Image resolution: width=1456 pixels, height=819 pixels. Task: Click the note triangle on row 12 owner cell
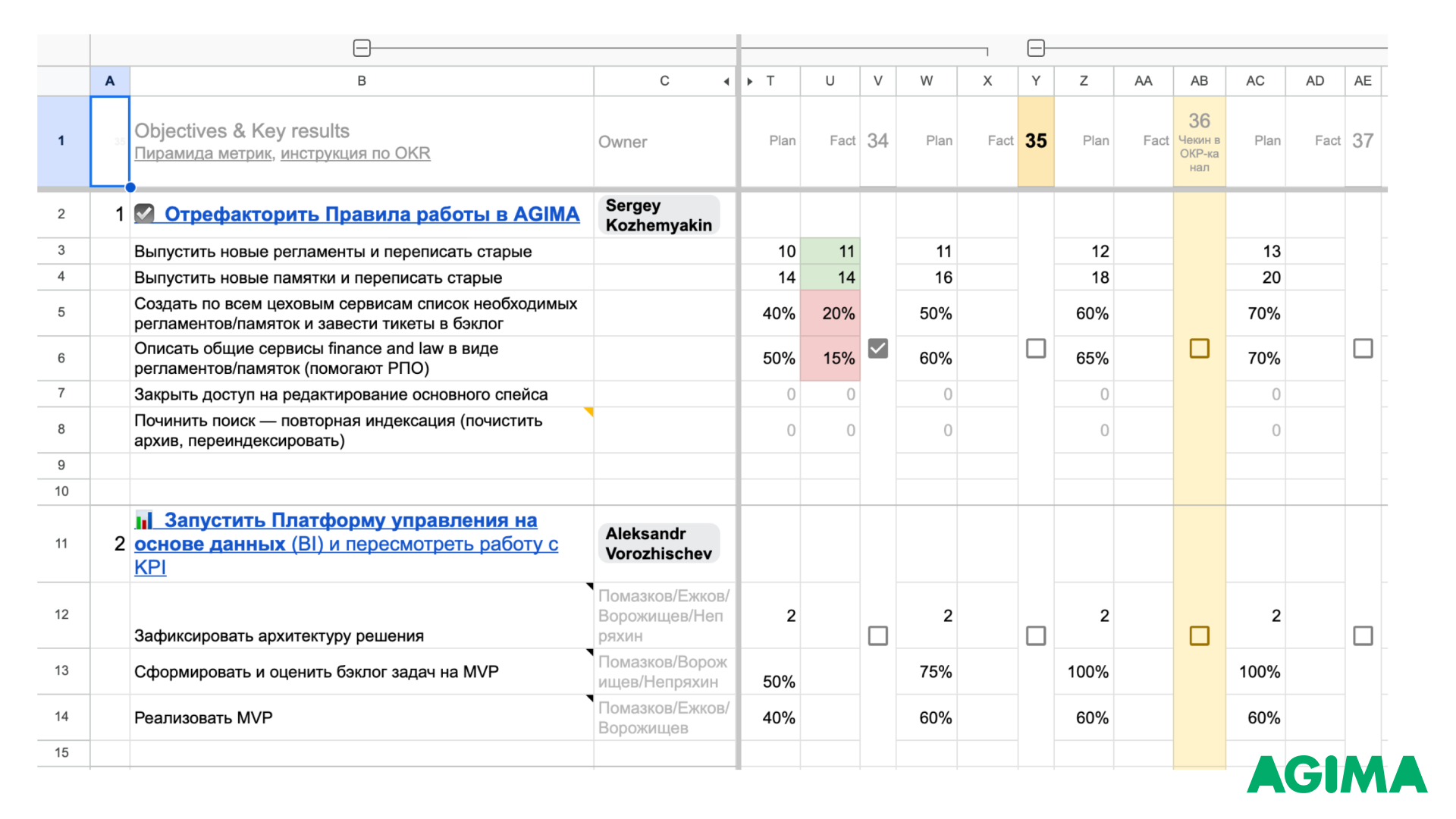tap(589, 585)
